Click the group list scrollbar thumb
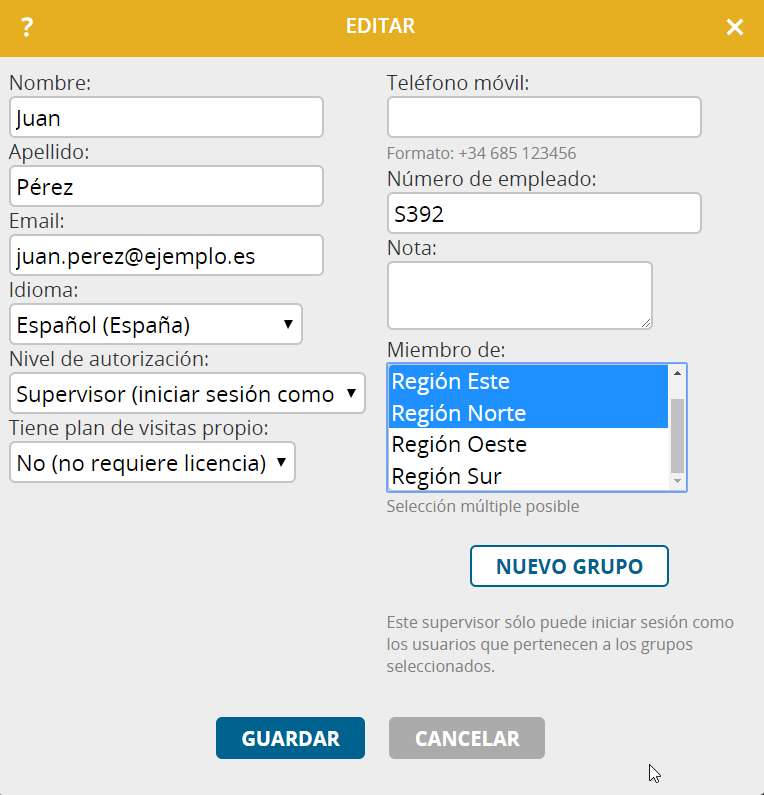 click(677, 436)
